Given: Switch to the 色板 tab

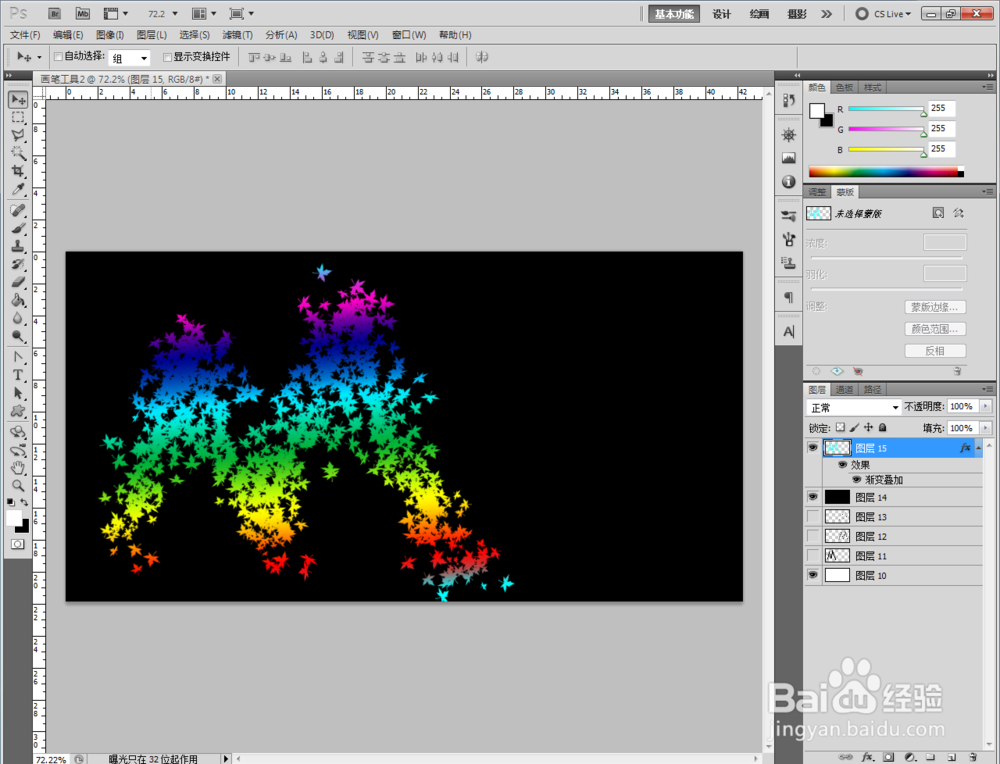Looking at the screenshot, I should pyautogui.click(x=844, y=87).
